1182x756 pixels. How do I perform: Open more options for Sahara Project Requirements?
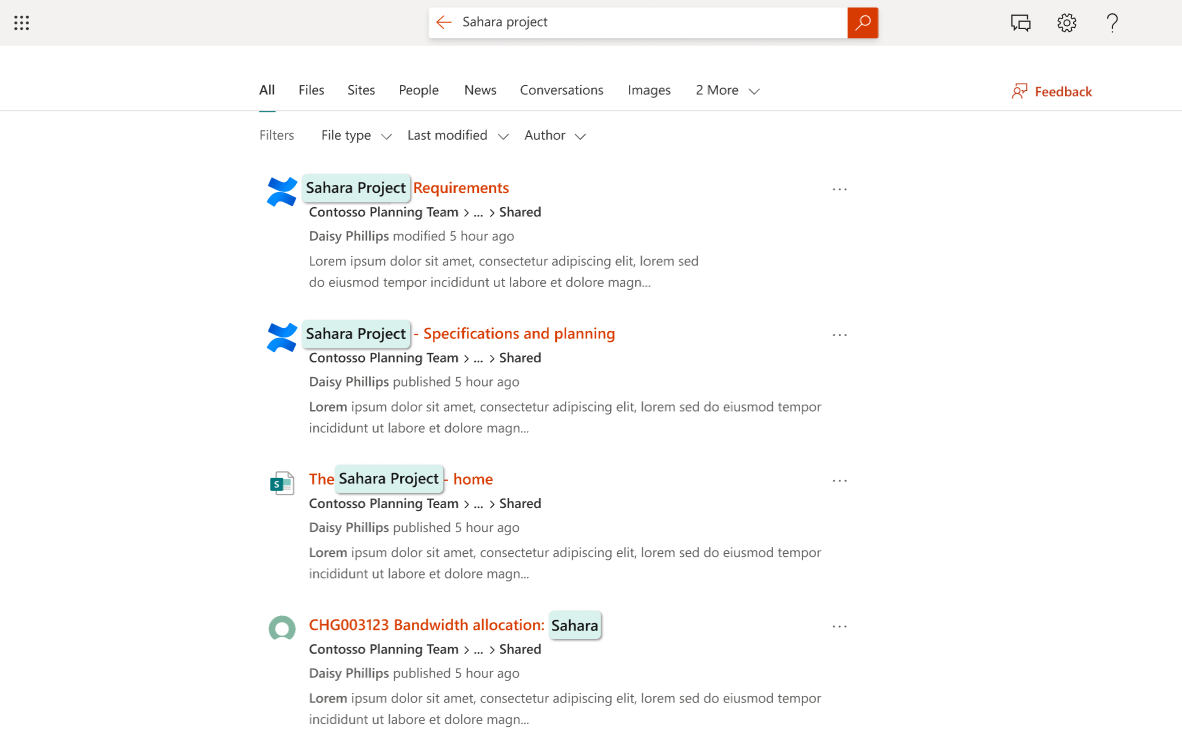(839, 189)
